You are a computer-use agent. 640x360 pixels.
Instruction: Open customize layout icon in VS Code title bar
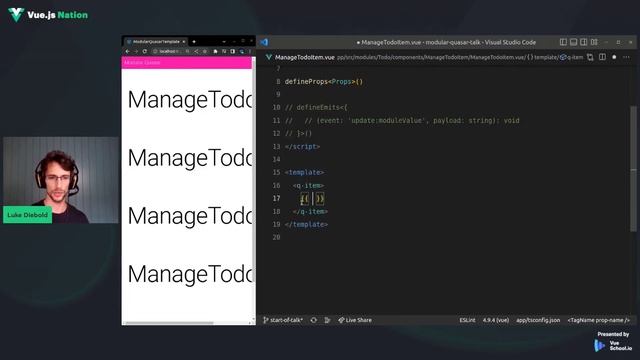594,42
